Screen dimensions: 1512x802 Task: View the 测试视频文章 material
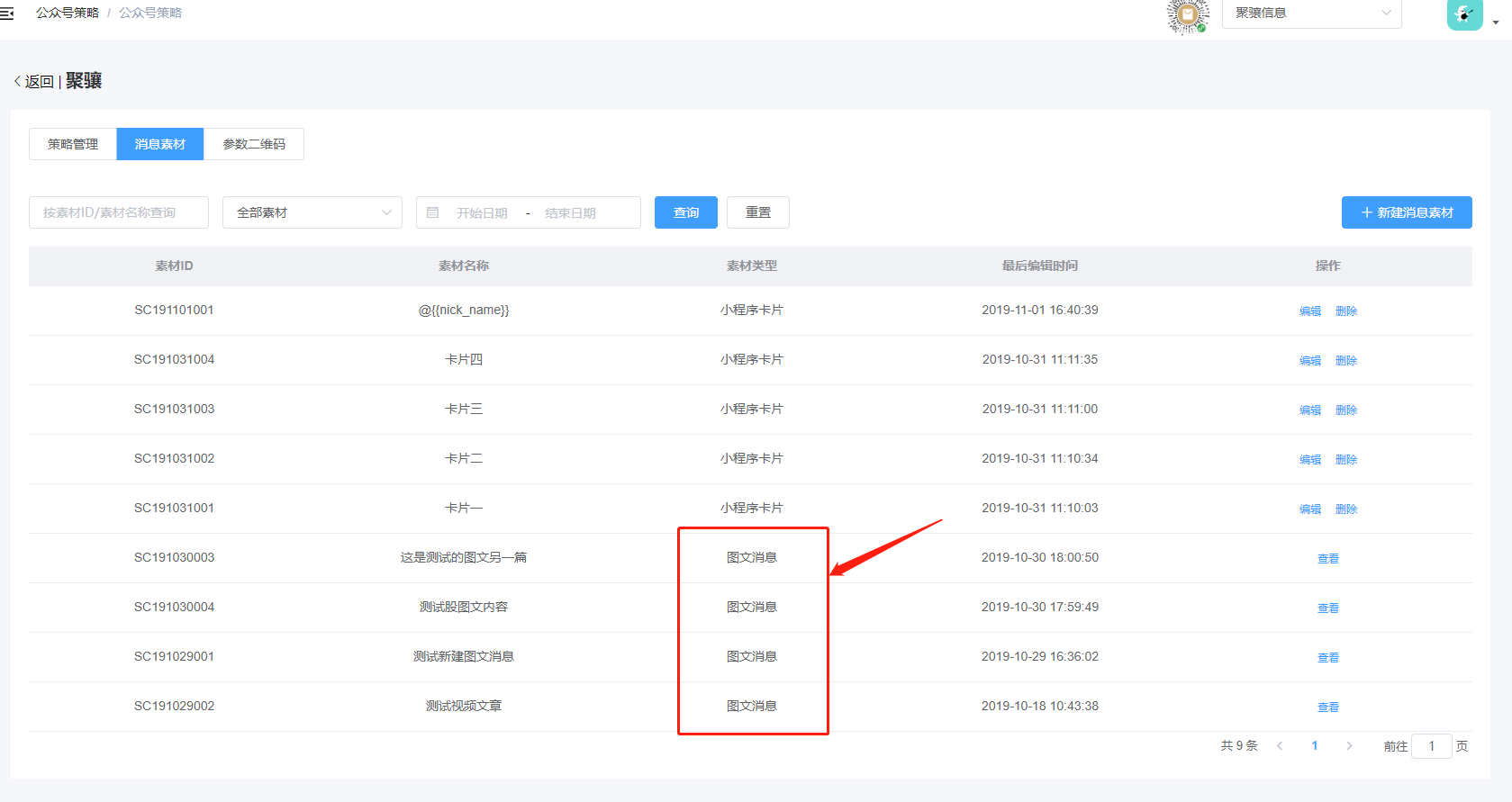point(1327,707)
